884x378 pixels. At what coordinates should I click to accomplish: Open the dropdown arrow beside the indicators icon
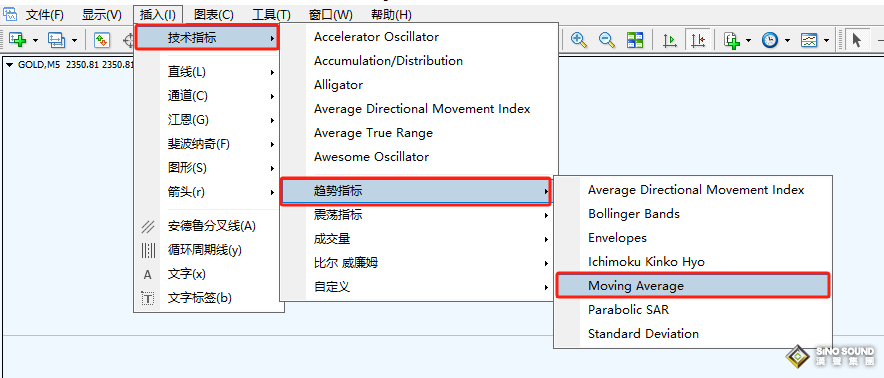click(749, 41)
